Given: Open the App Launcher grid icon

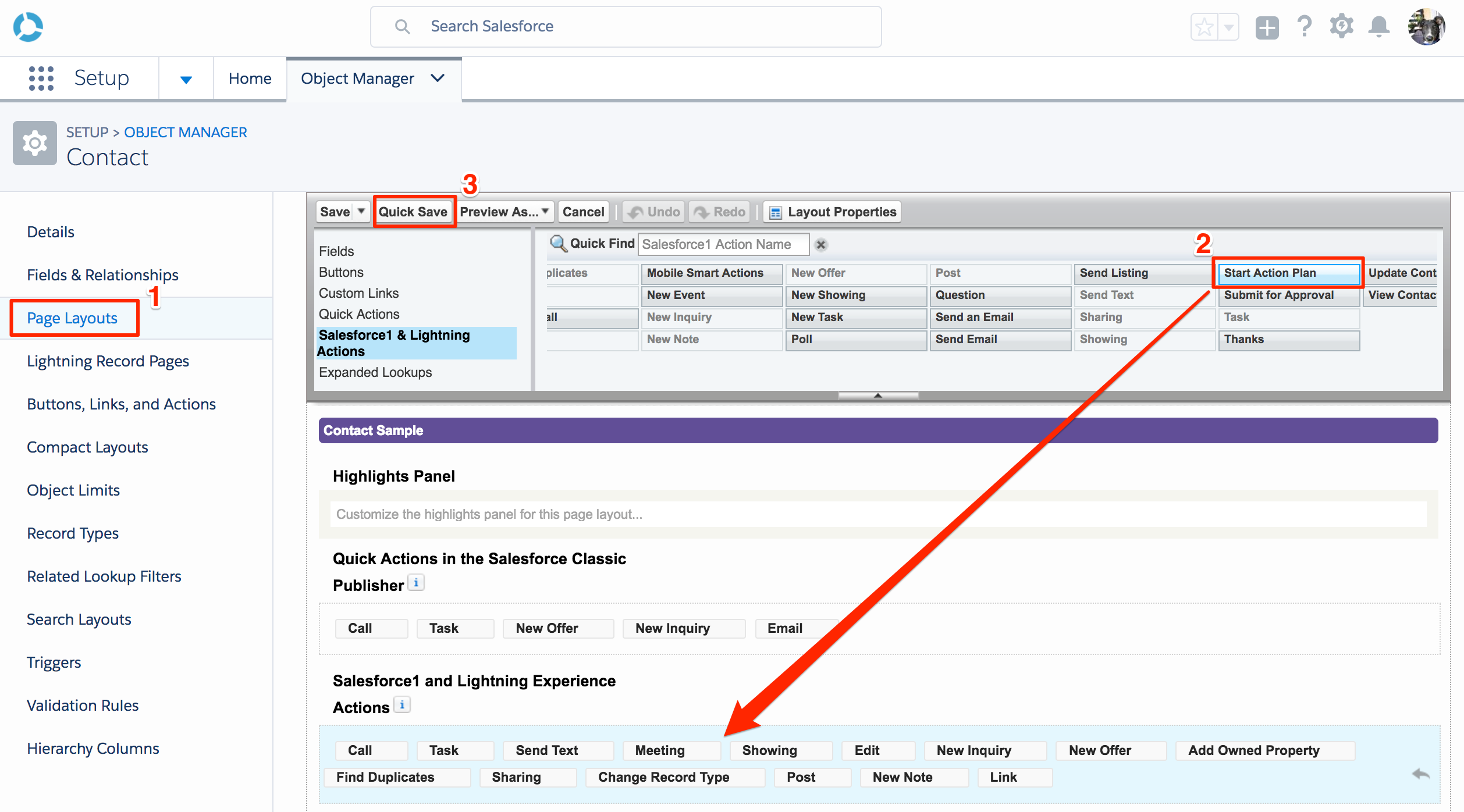Looking at the screenshot, I should [x=41, y=78].
